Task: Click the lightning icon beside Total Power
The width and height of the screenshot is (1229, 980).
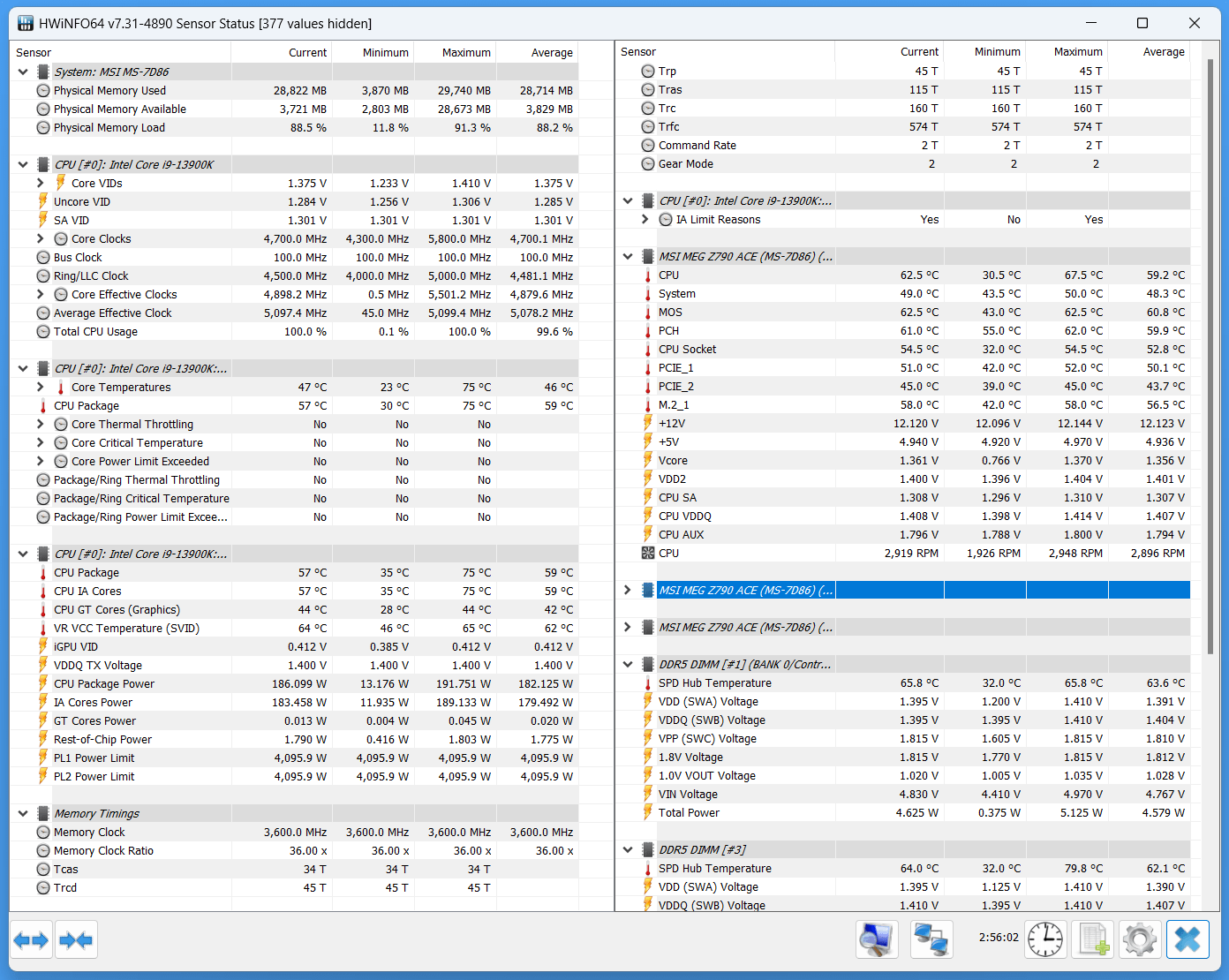Action: pyautogui.click(x=648, y=813)
